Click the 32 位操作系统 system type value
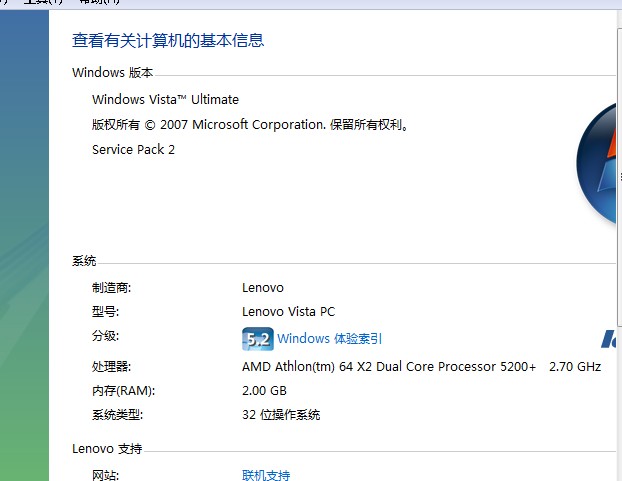622x481 pixels. coord(281,414)
